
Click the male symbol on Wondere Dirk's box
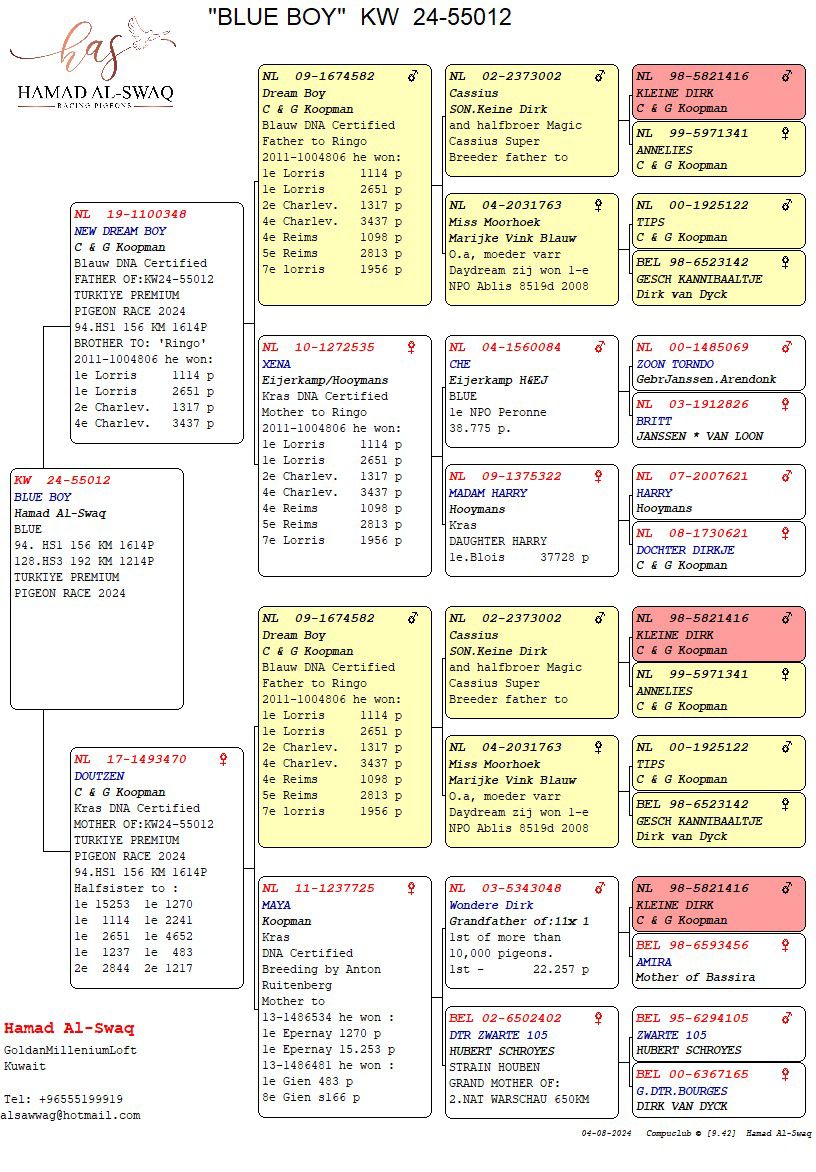tap(599, 888)
